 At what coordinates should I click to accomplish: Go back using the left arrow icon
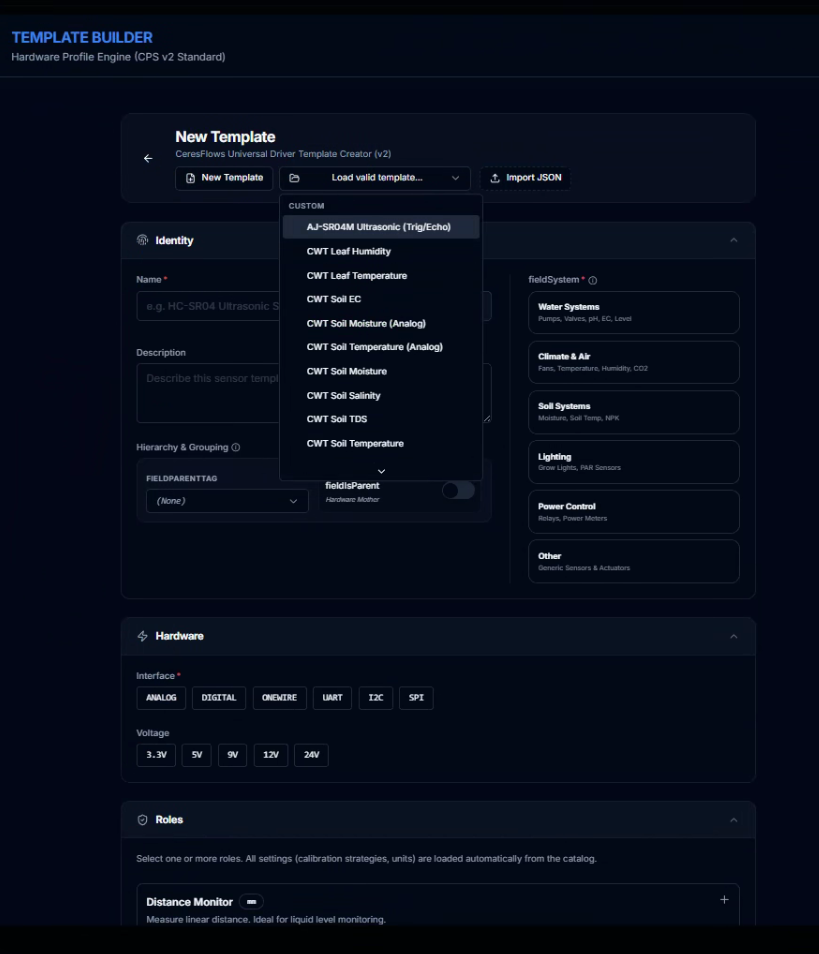coord(148,158)
